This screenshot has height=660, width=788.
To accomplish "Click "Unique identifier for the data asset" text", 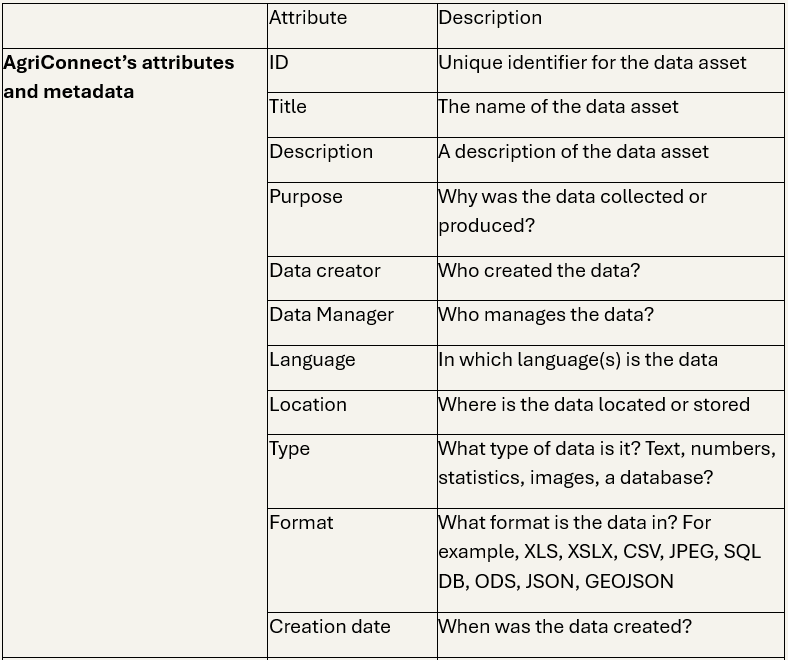I will (592, 63).
